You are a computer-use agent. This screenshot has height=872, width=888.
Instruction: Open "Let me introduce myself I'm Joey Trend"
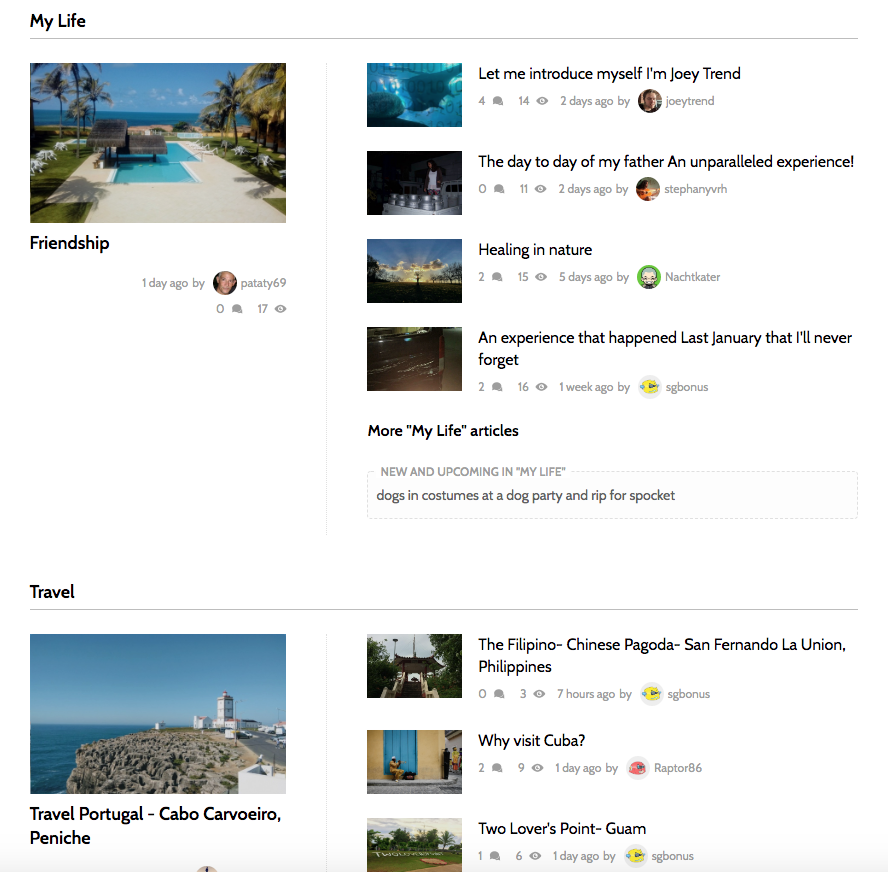click(609, 74)
